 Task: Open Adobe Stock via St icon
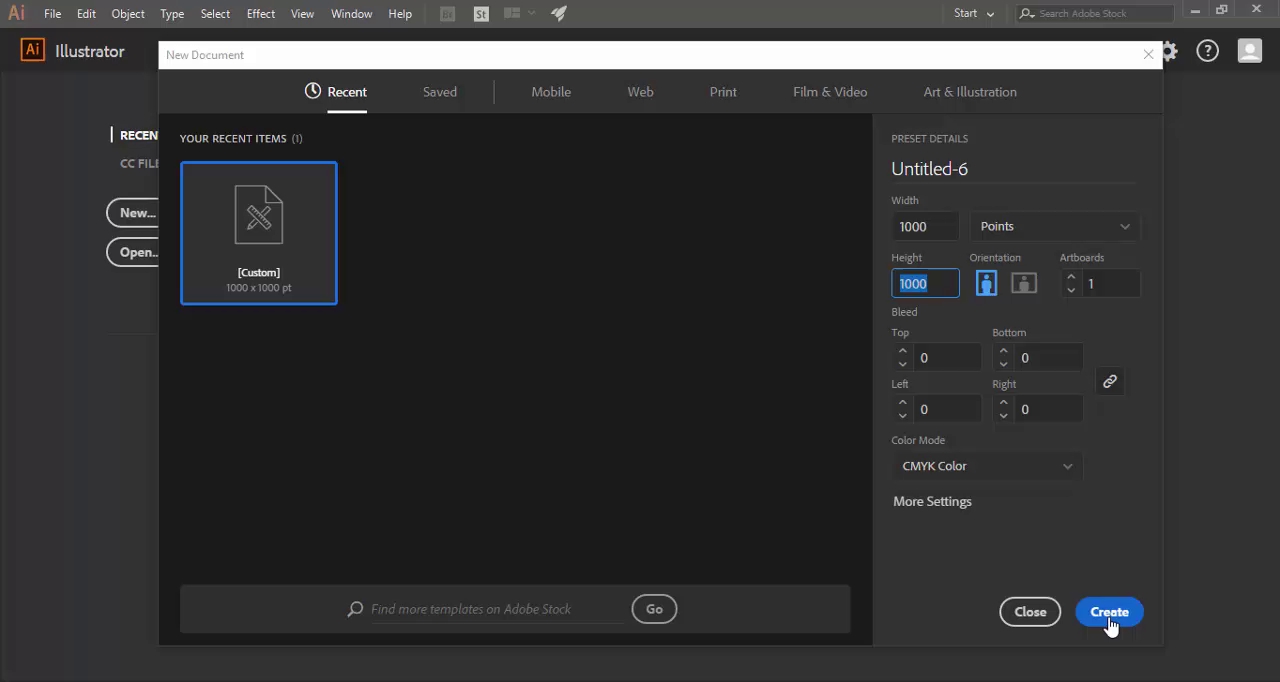click(x=481, y=14)
